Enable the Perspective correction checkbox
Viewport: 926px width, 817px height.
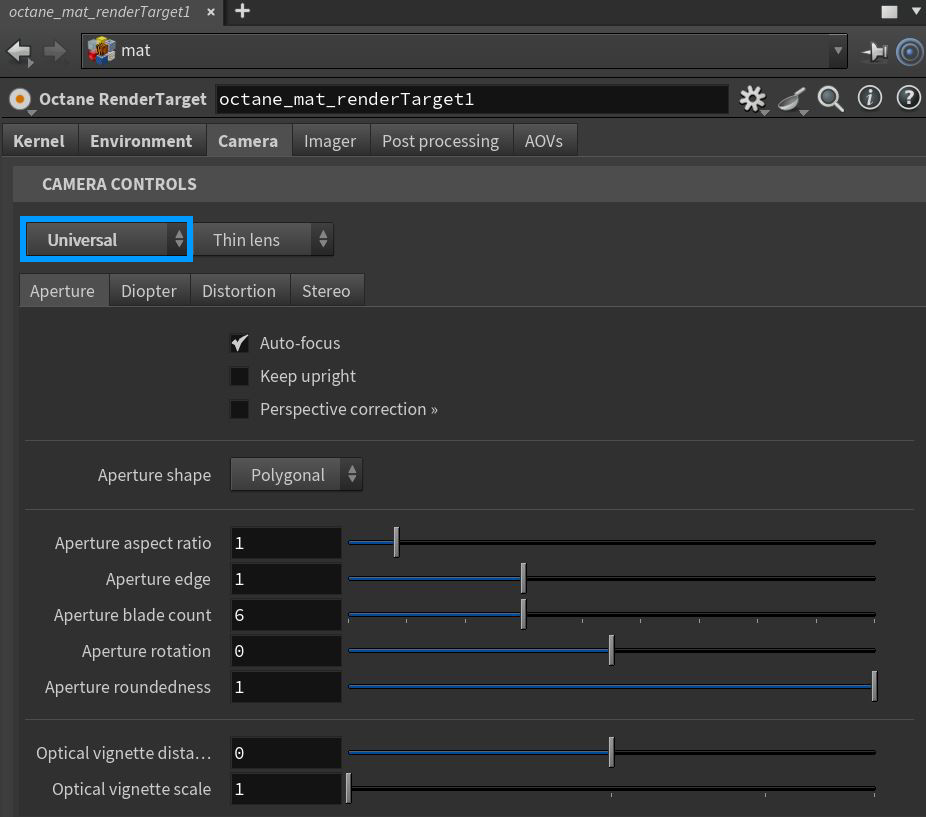tap(240, 409)
